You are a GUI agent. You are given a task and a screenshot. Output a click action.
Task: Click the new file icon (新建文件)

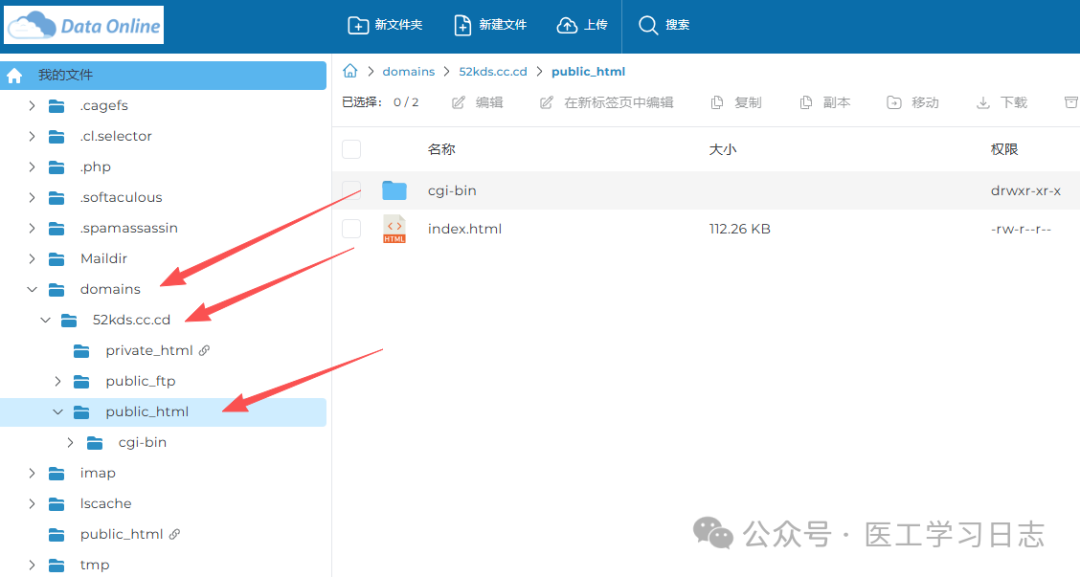tap(462, 25)
